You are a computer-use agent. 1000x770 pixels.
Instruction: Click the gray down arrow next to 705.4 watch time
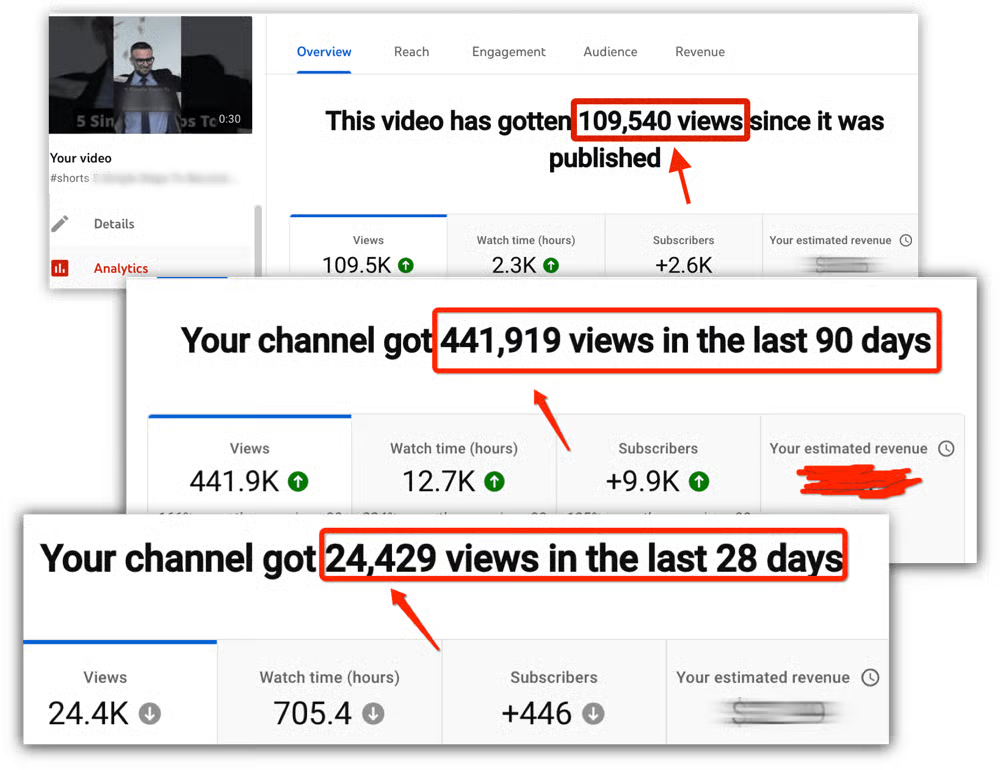373,714
